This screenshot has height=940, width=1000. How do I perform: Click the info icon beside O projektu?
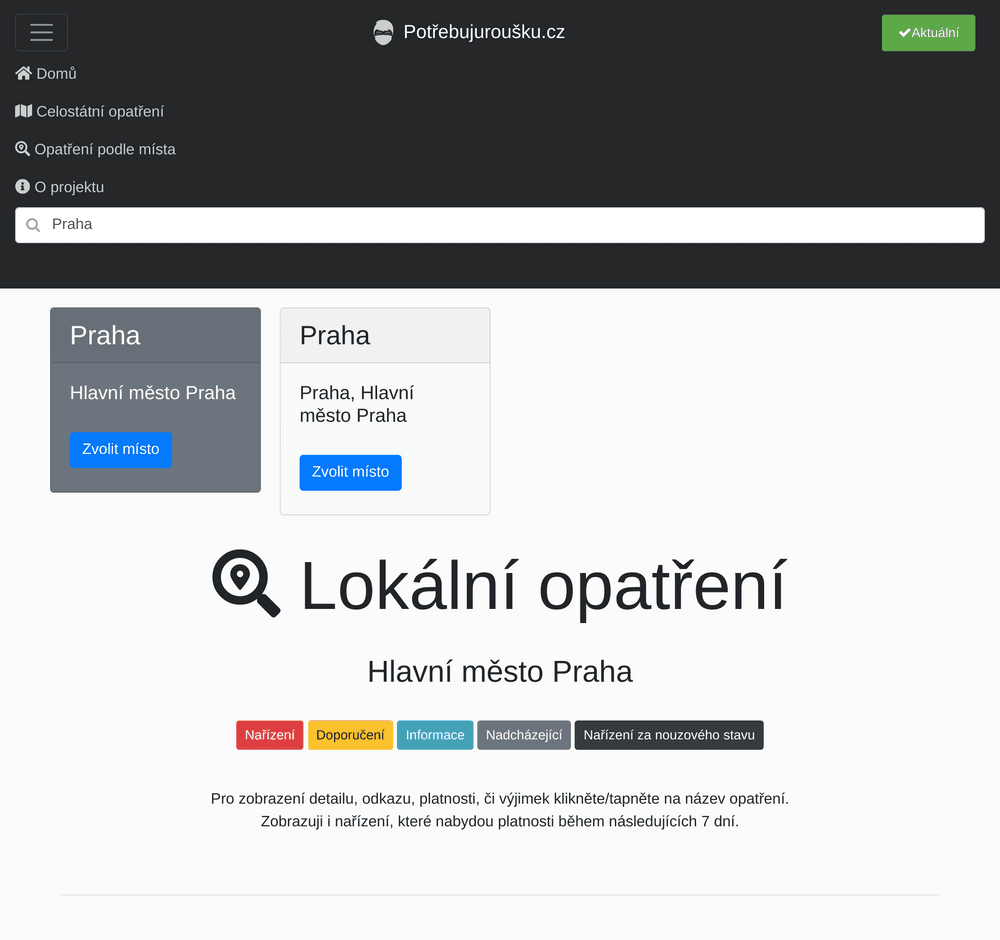[23, 187]
